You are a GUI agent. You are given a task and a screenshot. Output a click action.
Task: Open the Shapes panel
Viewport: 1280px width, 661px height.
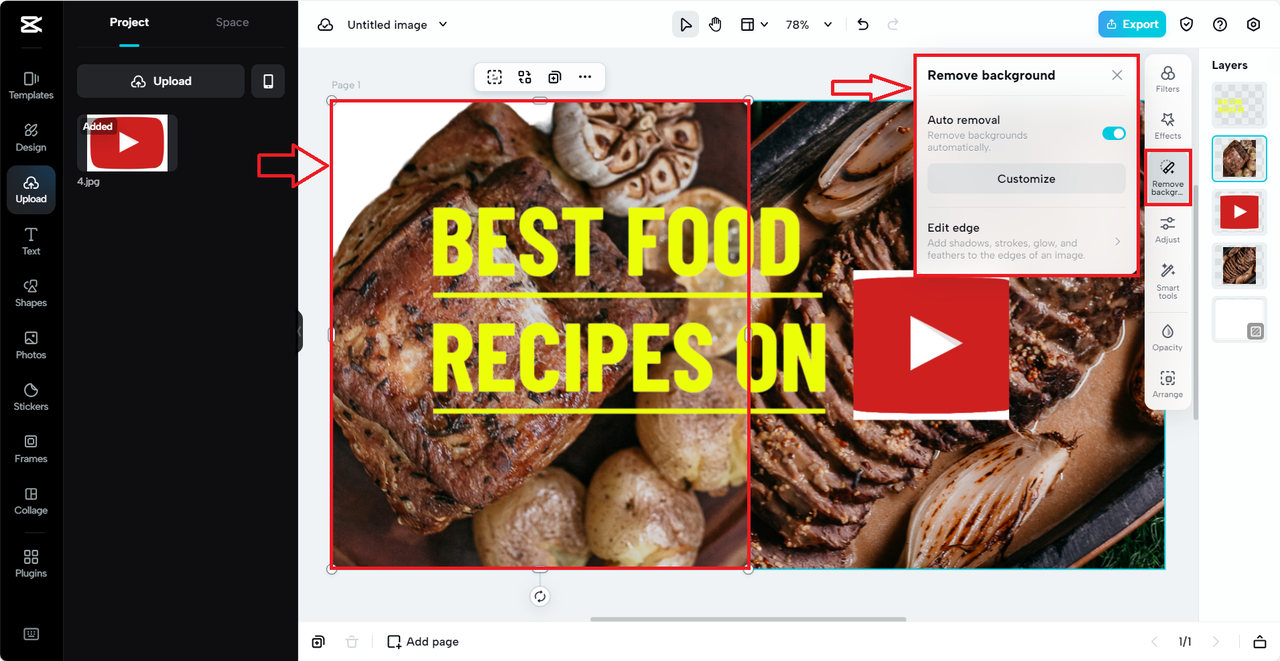[x=31, y=293]
